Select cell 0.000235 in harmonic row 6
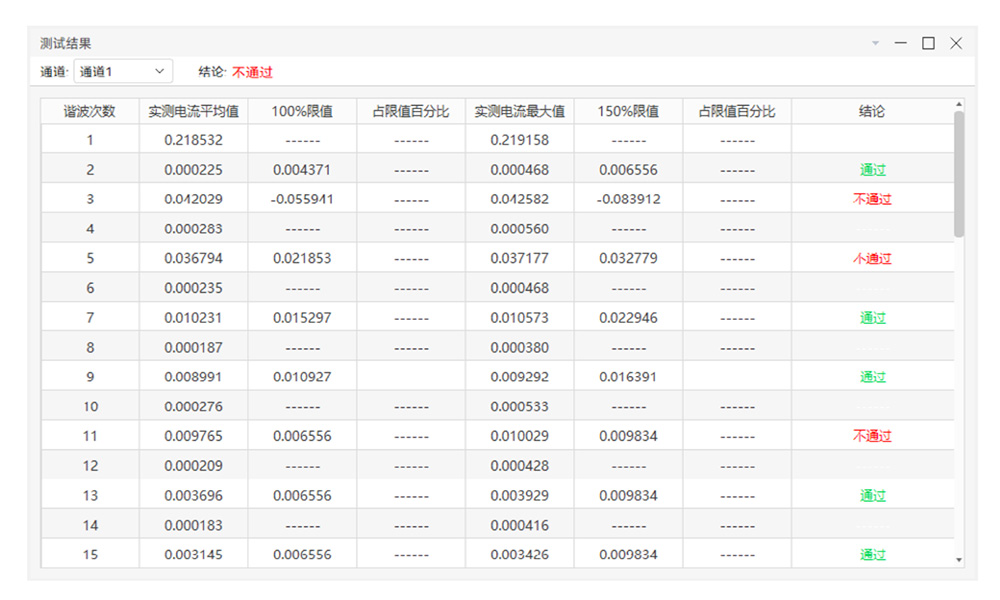The image size is (1000, 600). [x=193, y=288]
